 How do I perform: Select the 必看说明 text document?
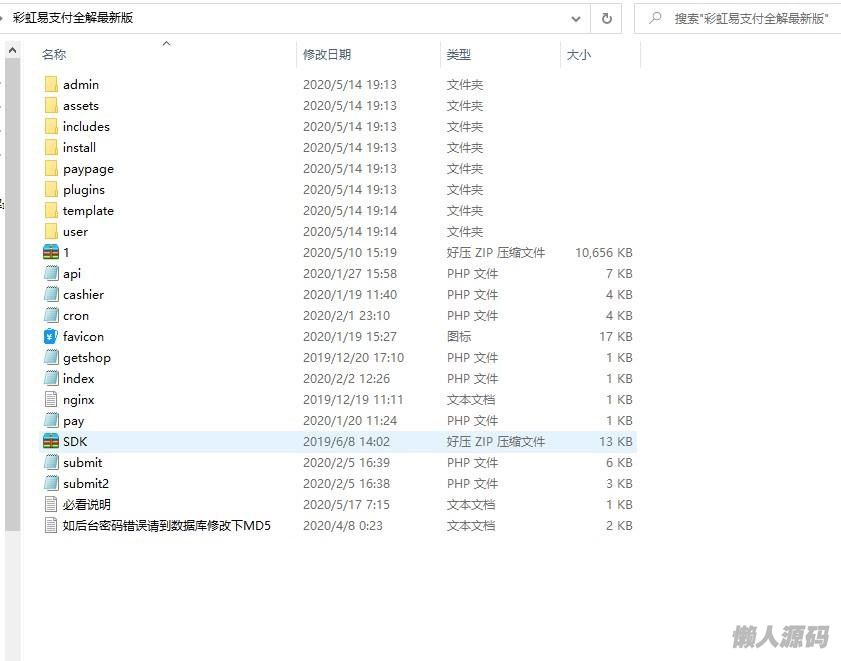(x=86, y=504)
